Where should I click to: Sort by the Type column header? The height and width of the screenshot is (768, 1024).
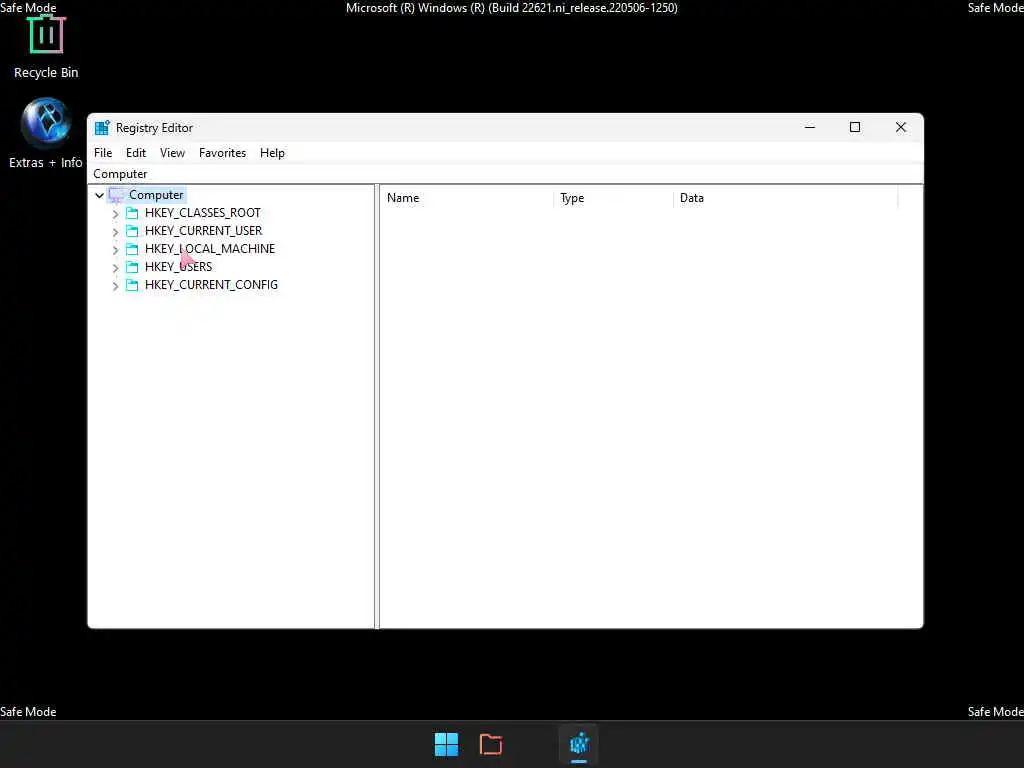pyautogui.click(x=613, y=198)
